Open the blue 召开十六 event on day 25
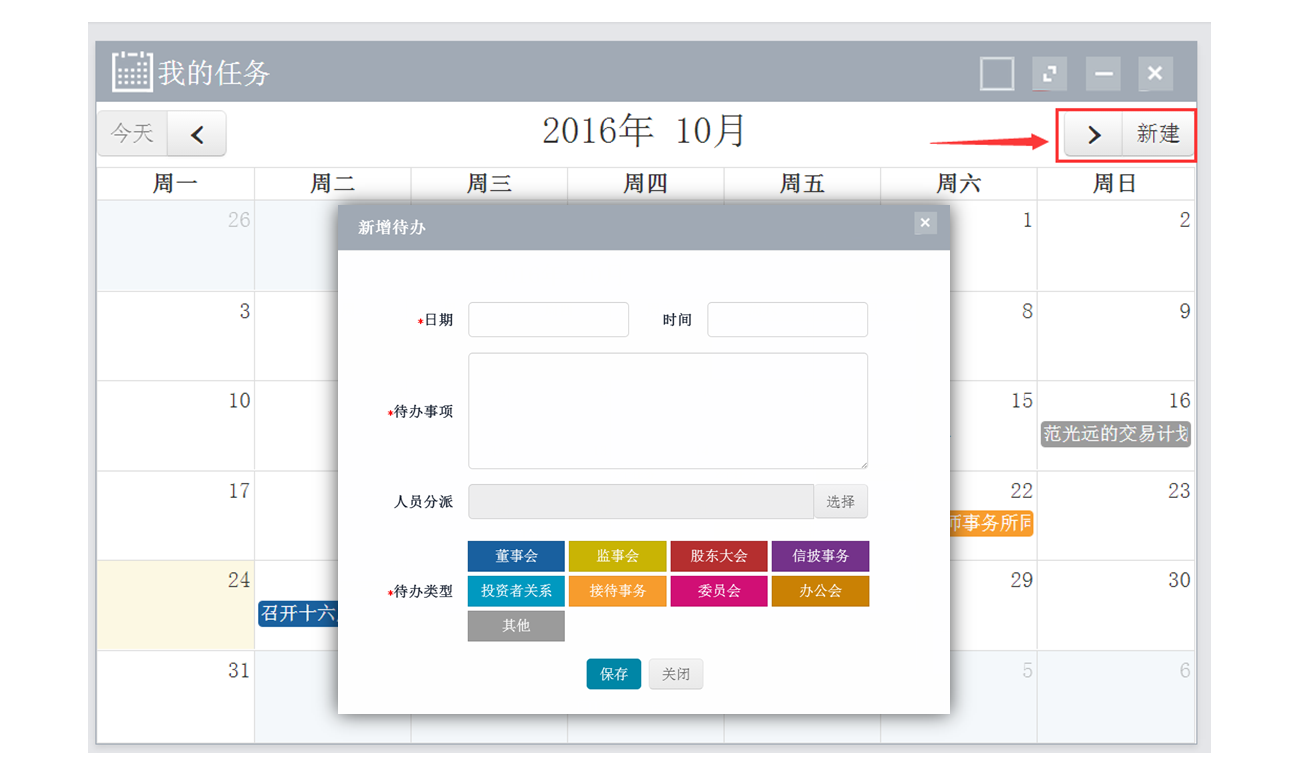The height and width of the screenshot is (784, 1307). click(x=298, y=613)
